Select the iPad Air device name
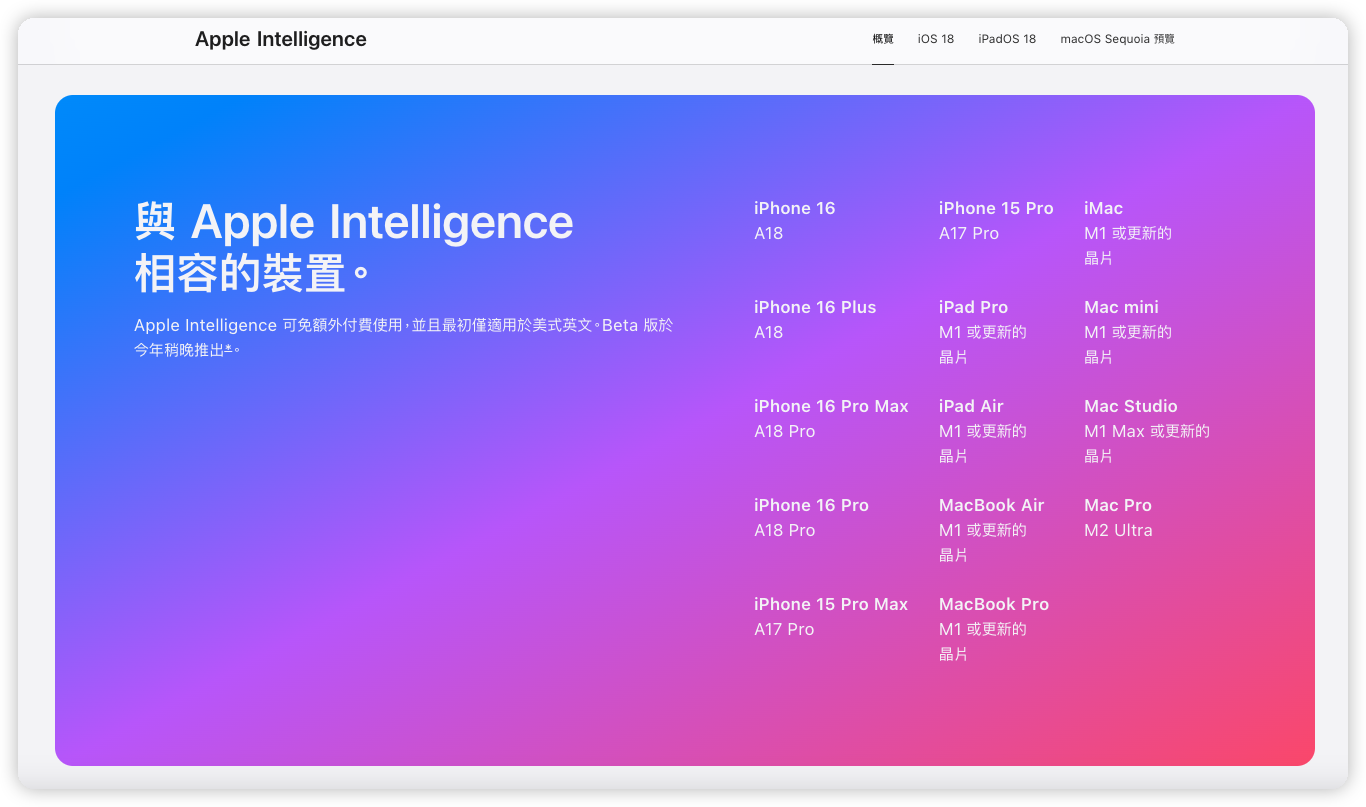 971,406
